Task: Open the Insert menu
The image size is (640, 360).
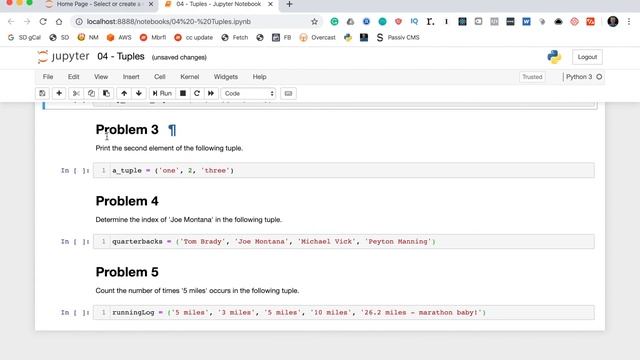Action: (x=131, y=77)
